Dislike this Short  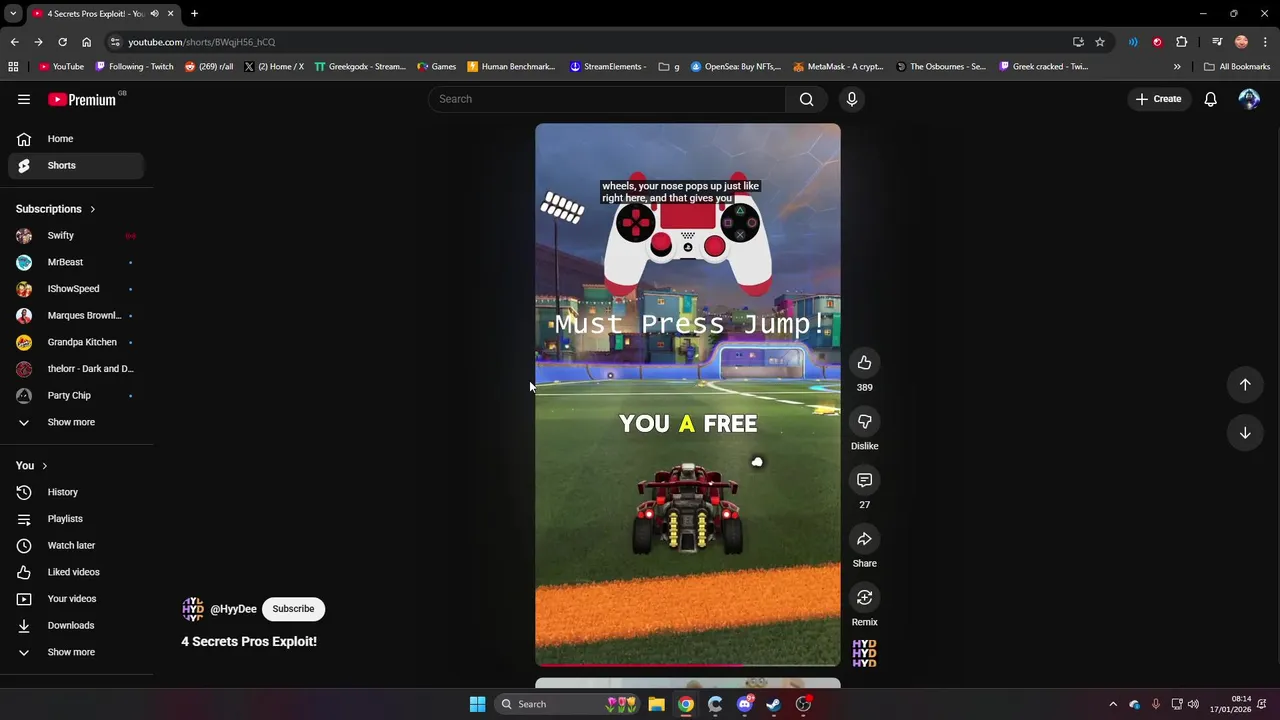tap(864, 421)
